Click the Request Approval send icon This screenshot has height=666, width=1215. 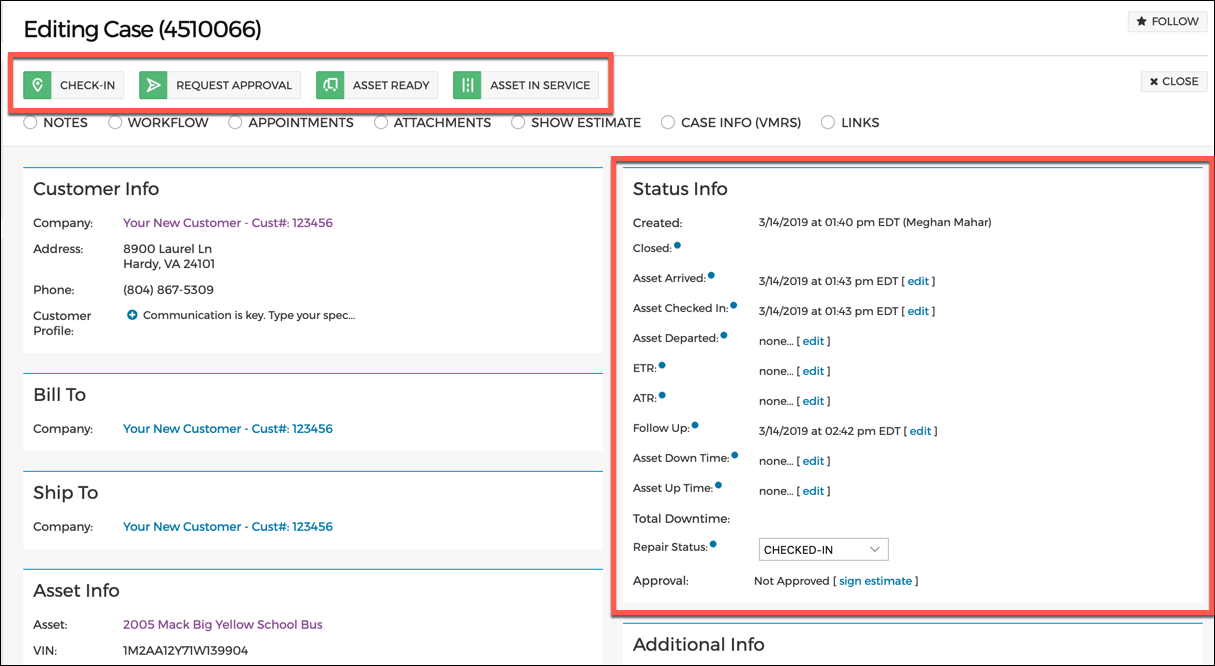click(153, 85)
